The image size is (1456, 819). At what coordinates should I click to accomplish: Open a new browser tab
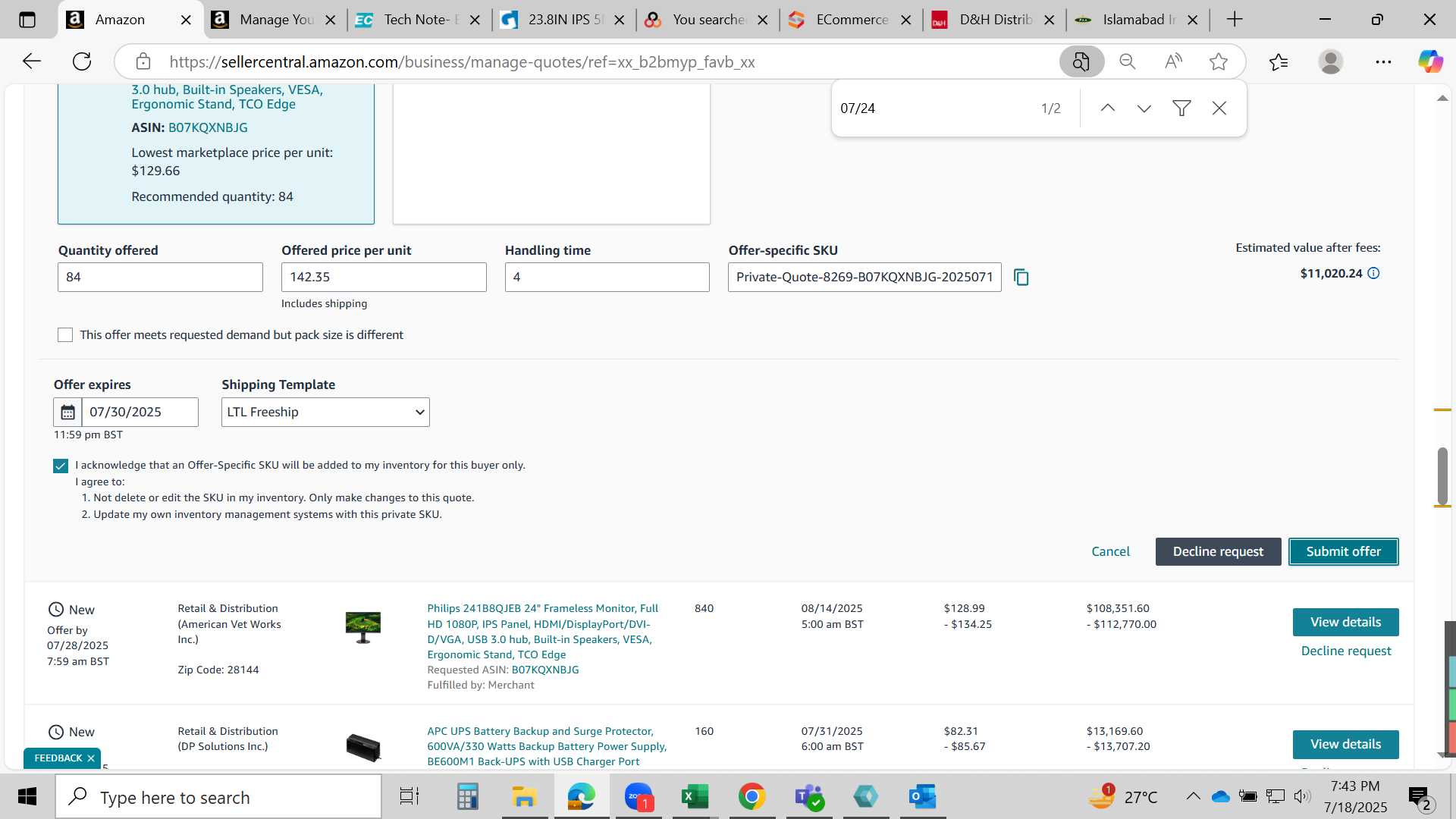1235,20
